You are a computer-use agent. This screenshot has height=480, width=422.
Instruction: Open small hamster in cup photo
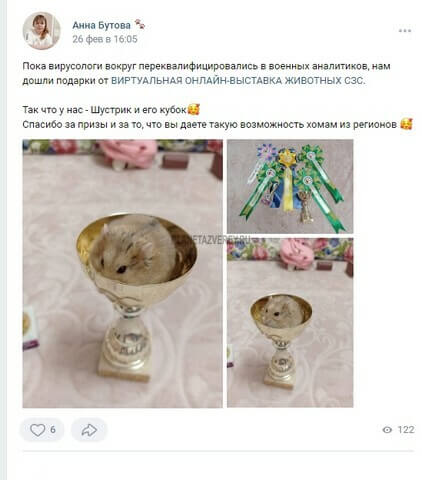point(290,323)
